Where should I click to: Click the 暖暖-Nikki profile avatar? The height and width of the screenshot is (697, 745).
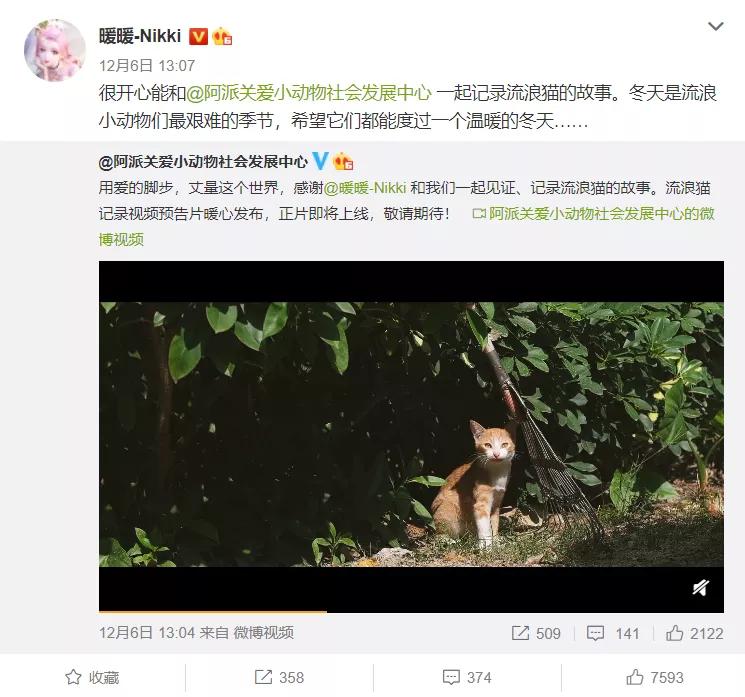click(x=55, y=50)
